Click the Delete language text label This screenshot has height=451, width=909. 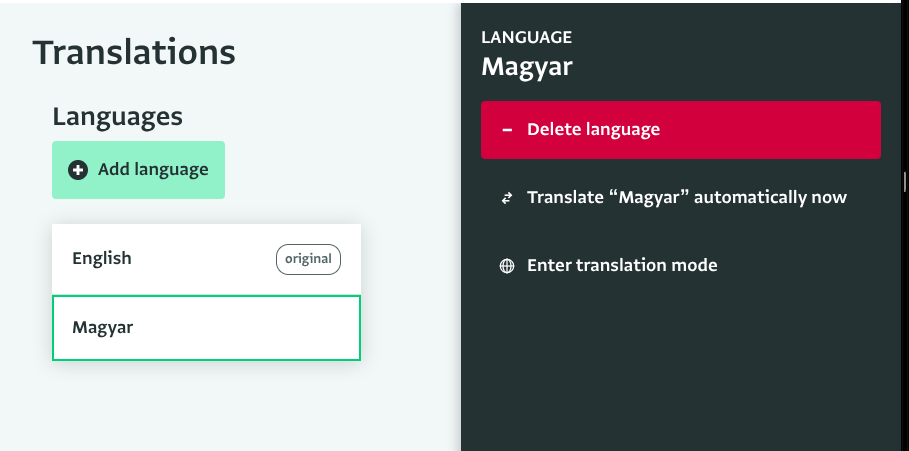click(x=594, y=129)
